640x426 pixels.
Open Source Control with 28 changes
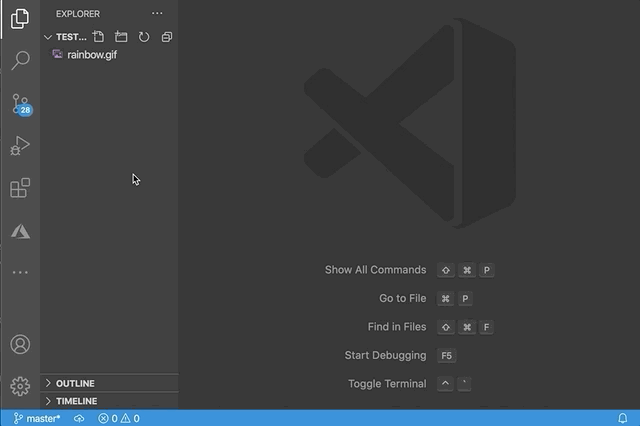click(x=21, y=104)
